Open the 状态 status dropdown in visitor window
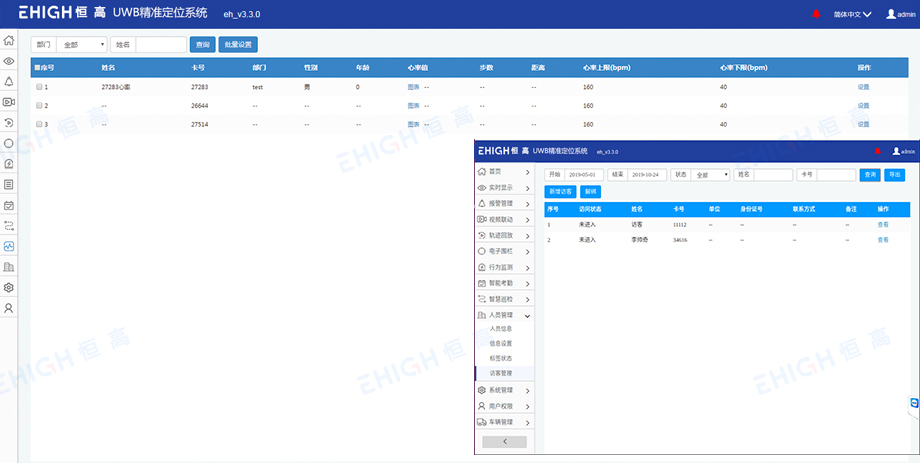 [x=710, y=175]
